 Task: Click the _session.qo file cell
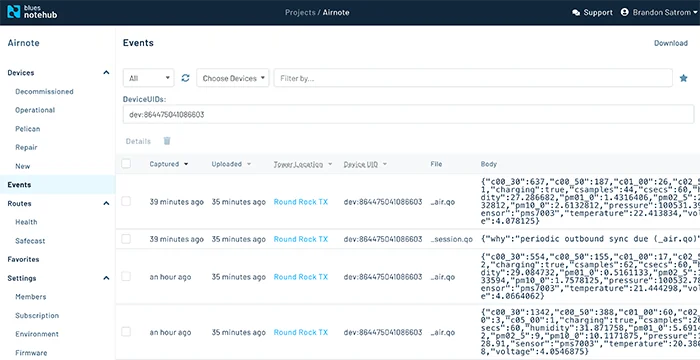pos(451,239)
